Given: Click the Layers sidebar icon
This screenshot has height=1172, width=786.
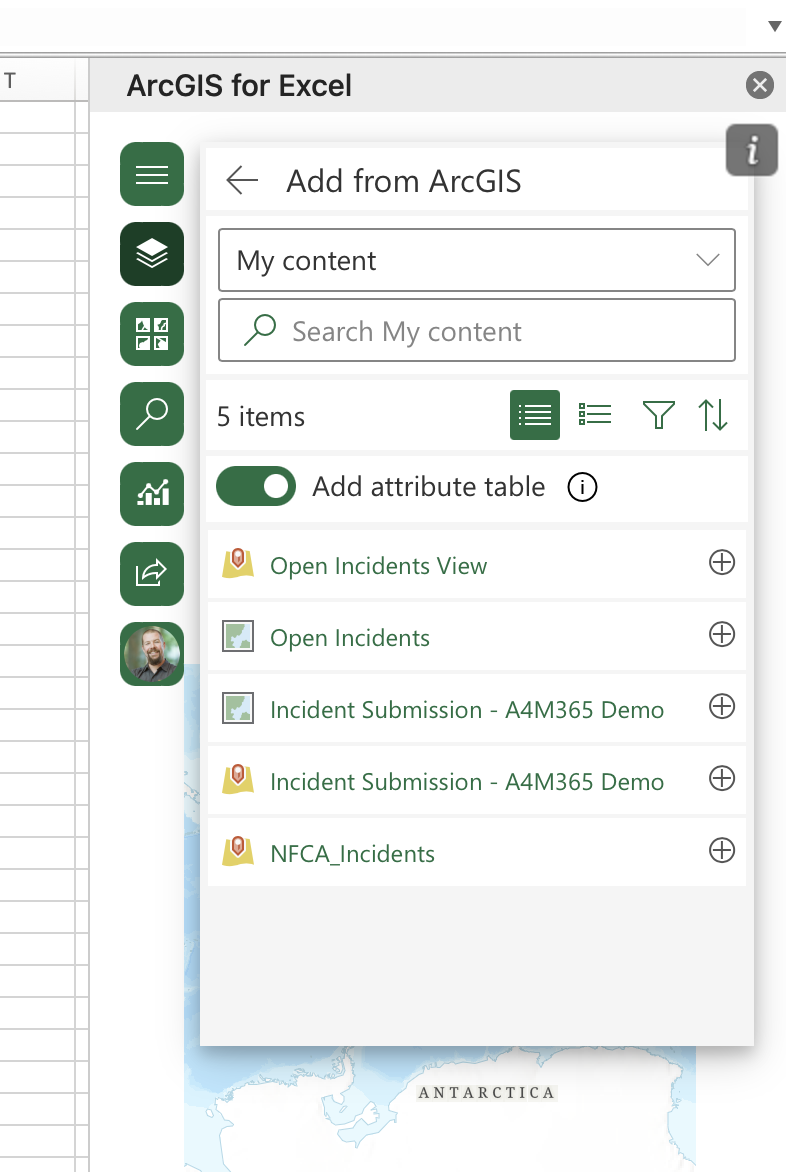Looking at the screenshot, I should coord(152,255).
